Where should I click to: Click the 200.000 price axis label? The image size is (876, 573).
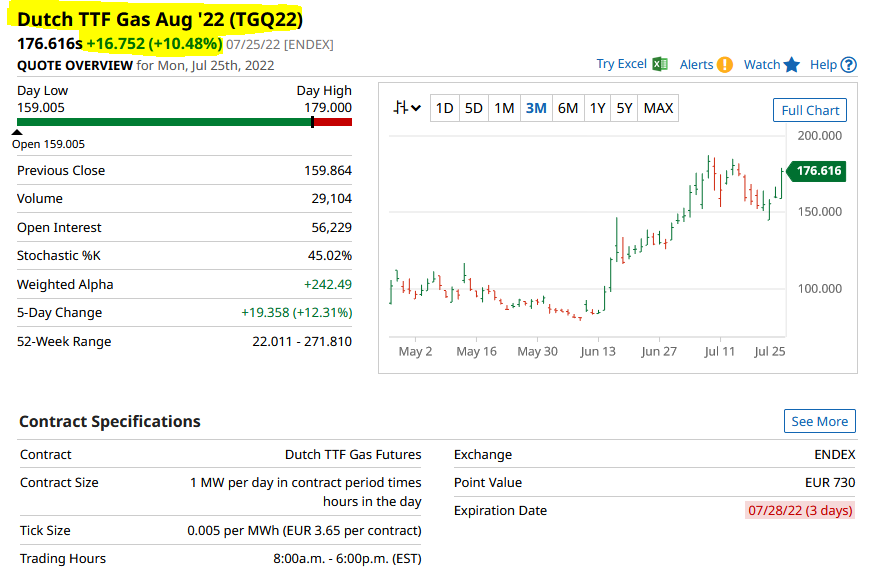point(820,136)
